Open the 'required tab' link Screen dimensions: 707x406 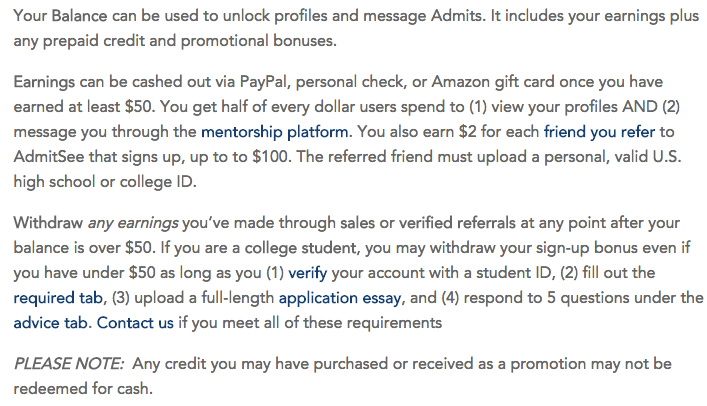point(56,297)
